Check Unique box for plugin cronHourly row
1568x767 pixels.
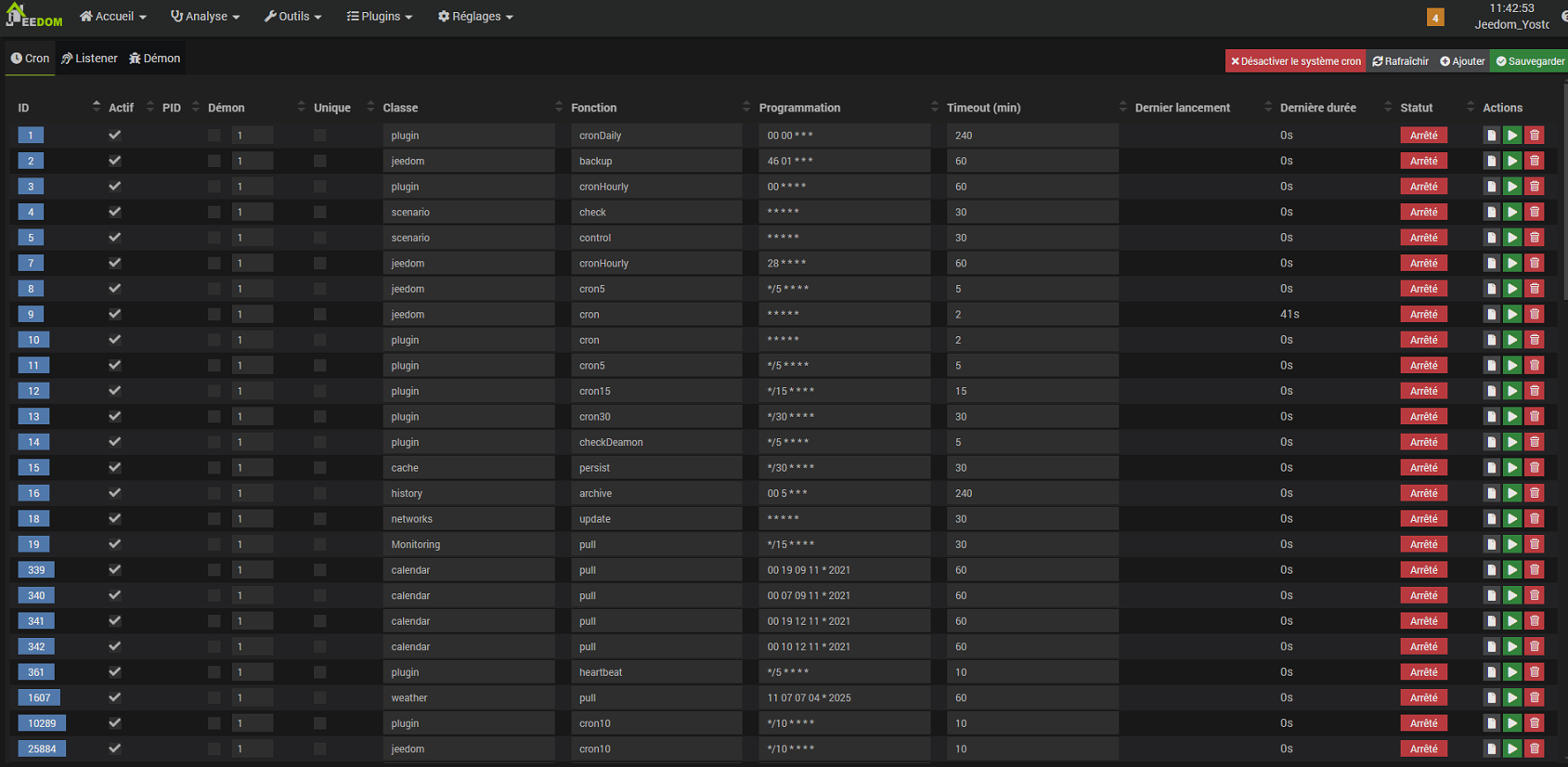click(320, 187)
